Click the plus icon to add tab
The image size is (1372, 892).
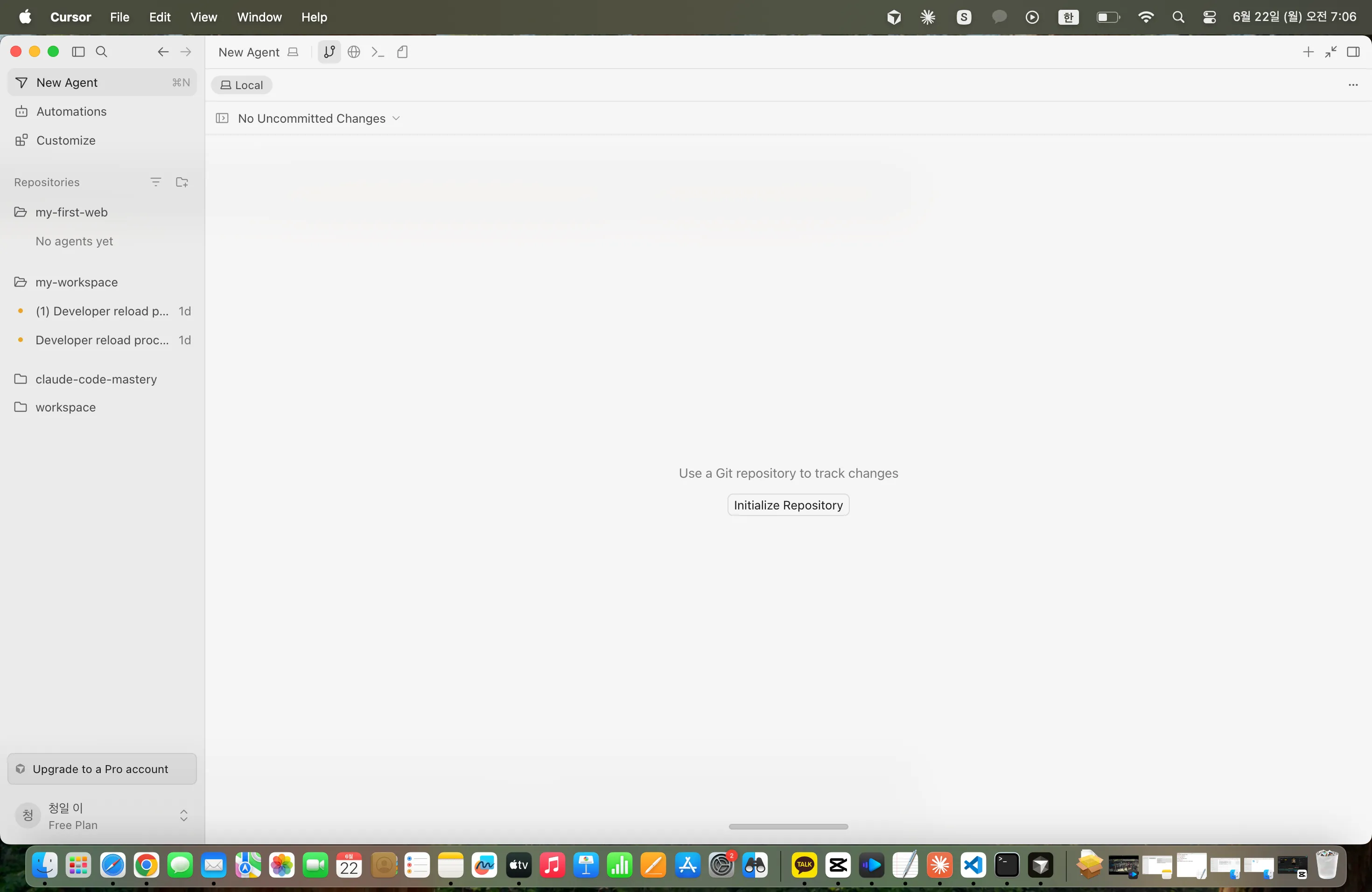1308,52
